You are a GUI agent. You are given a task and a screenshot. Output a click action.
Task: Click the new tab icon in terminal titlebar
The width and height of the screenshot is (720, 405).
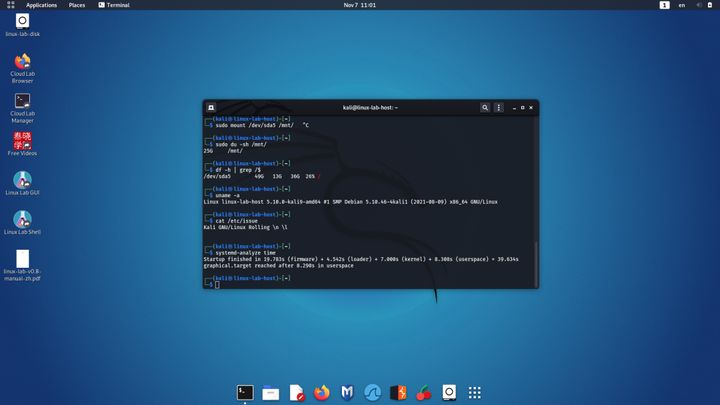tap(211, 107)
